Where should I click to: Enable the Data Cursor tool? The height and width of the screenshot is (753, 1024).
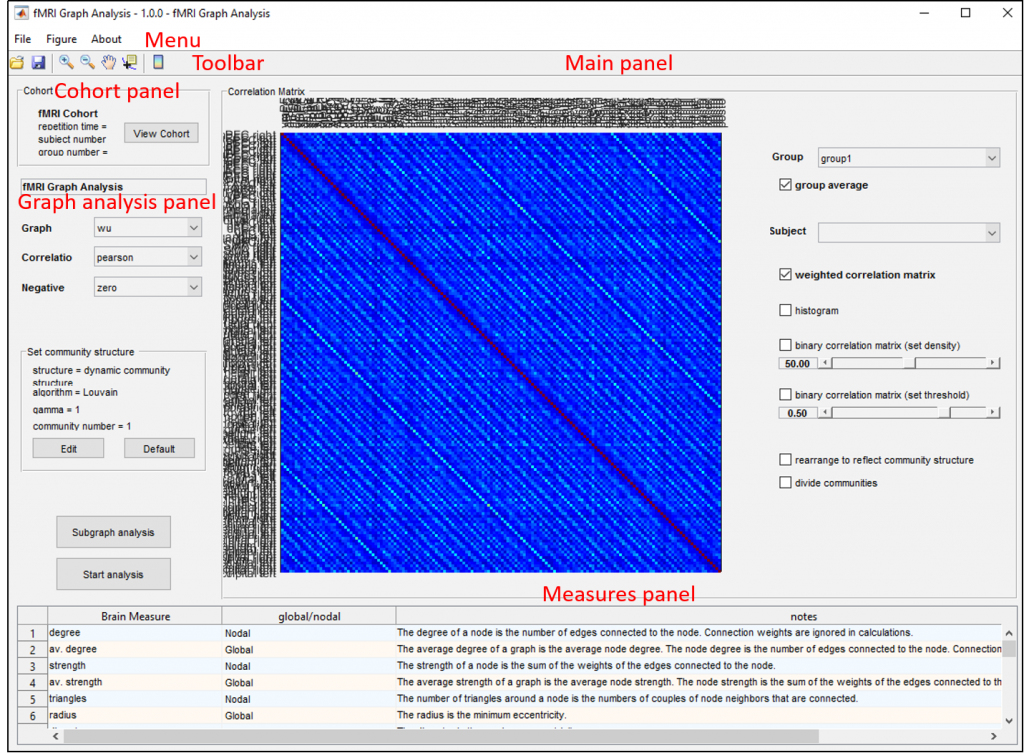(128, 62)
